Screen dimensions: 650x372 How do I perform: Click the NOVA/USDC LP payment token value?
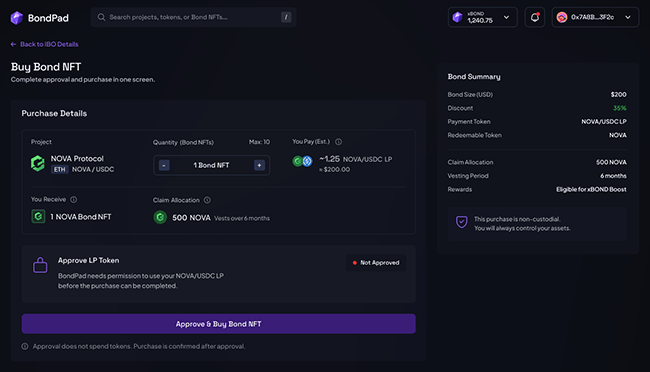604,122
